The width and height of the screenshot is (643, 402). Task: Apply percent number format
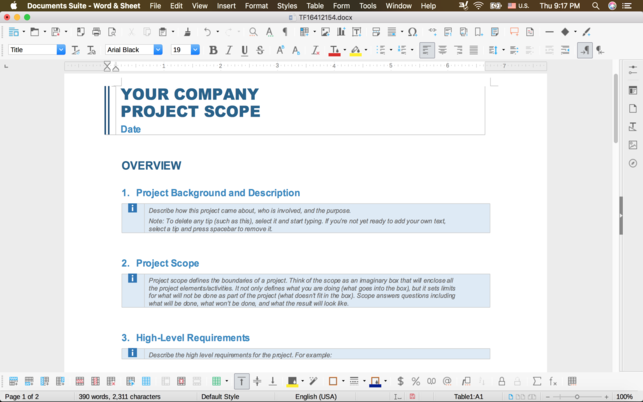click(x=416, y=381)
